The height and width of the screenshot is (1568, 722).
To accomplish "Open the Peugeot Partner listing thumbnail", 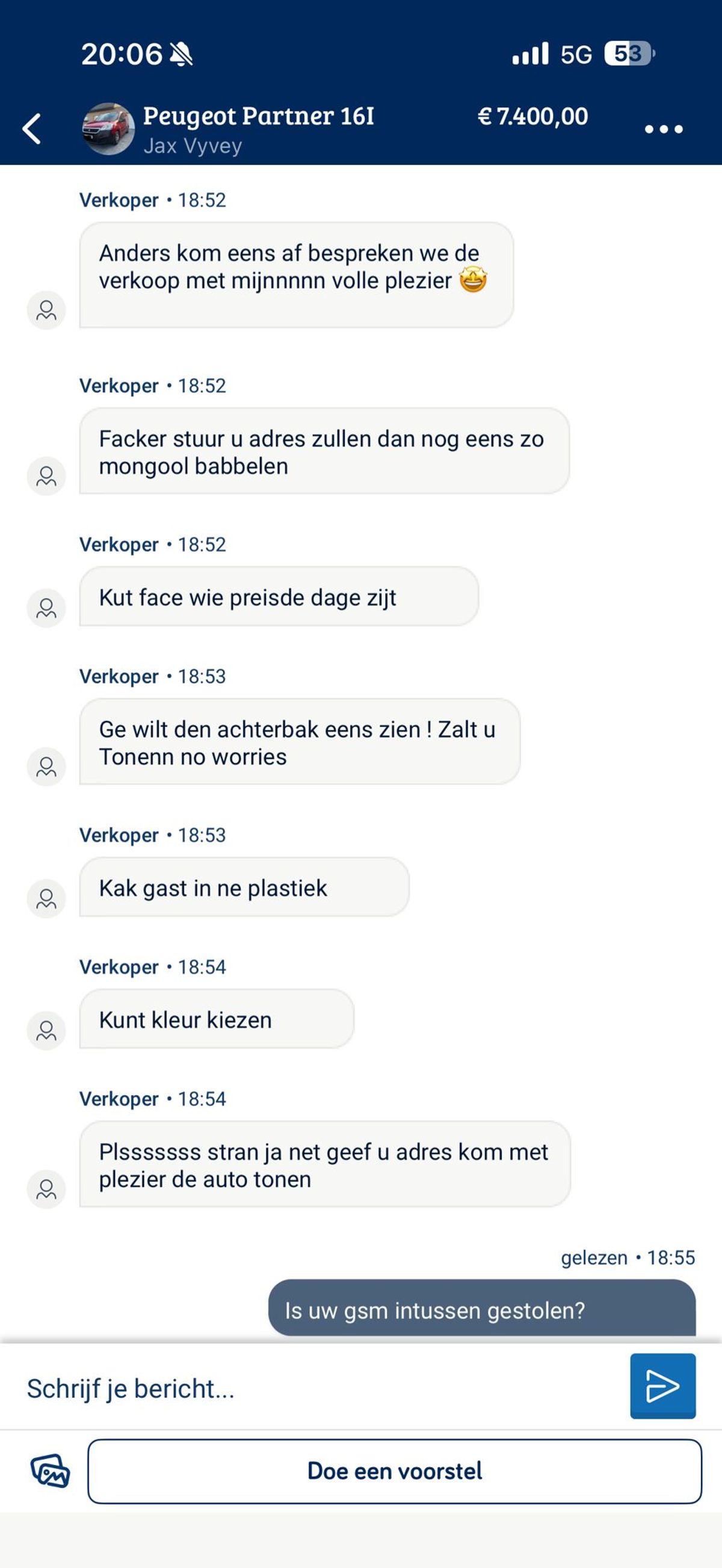I will [x=108, y=128].
